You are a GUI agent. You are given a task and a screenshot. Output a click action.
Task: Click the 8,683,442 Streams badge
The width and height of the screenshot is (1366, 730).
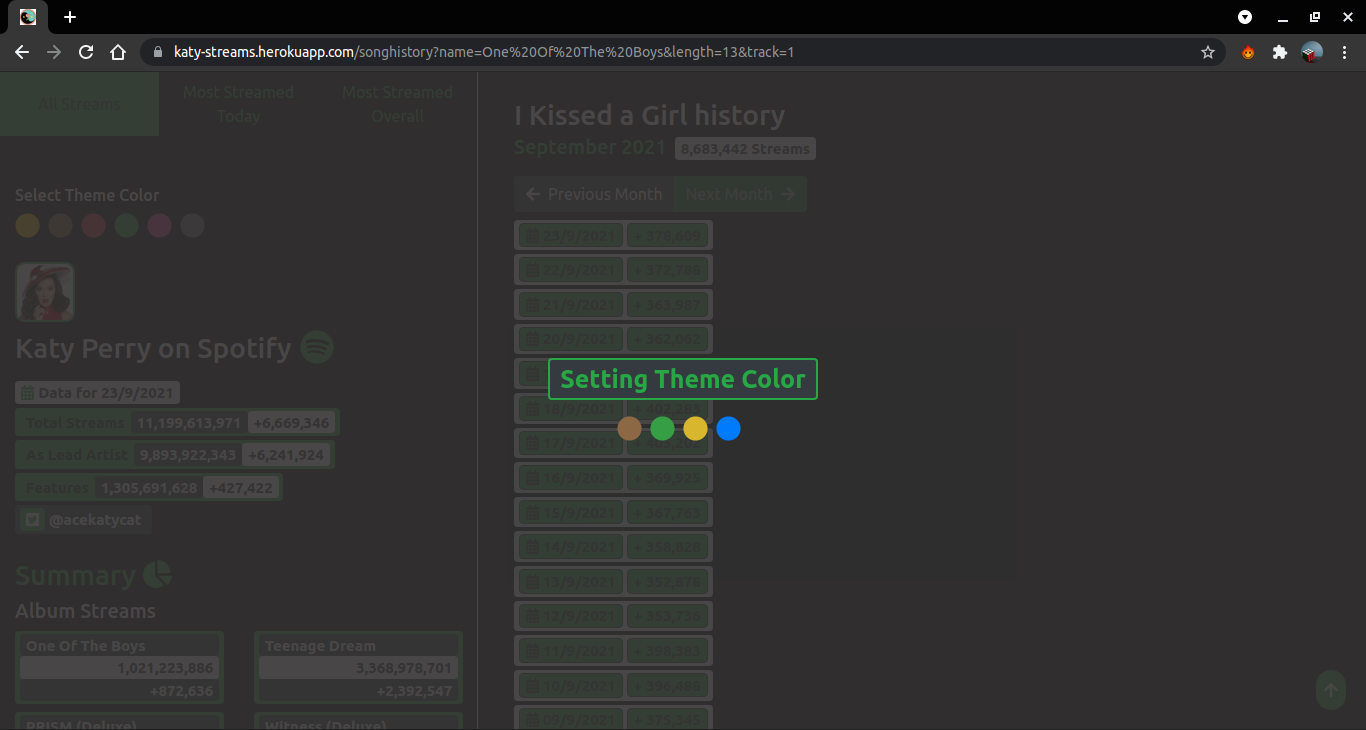coord(745,149)
